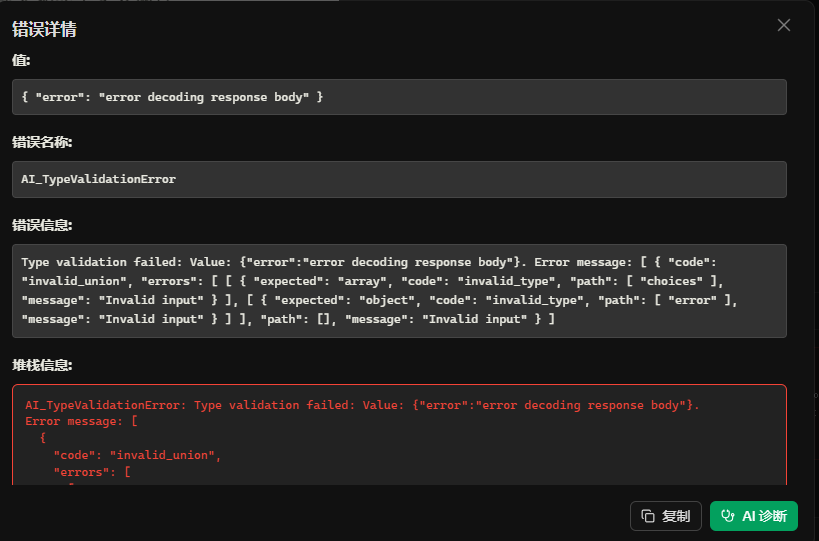Close the 错误详情 dialog with the X
819x541 pixels.
783,25
